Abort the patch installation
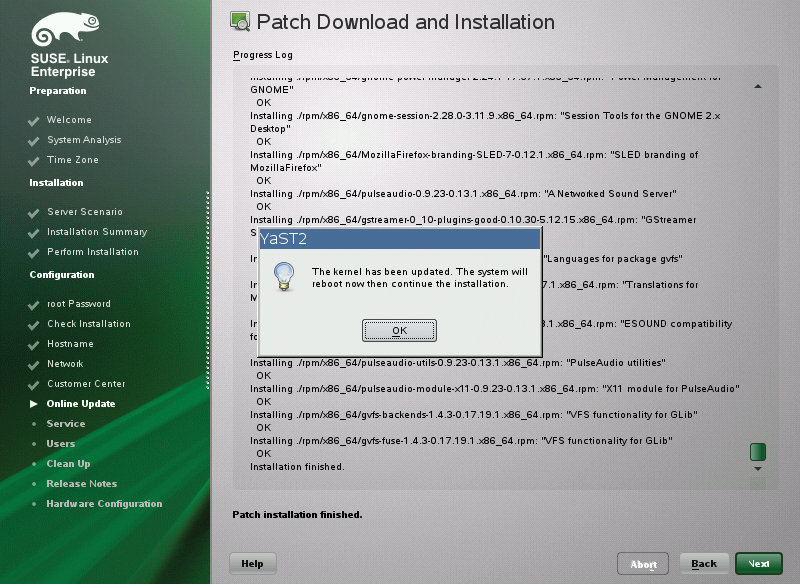Image resolution: width=800 pixels, height=584 pixels. pos(644,563)
